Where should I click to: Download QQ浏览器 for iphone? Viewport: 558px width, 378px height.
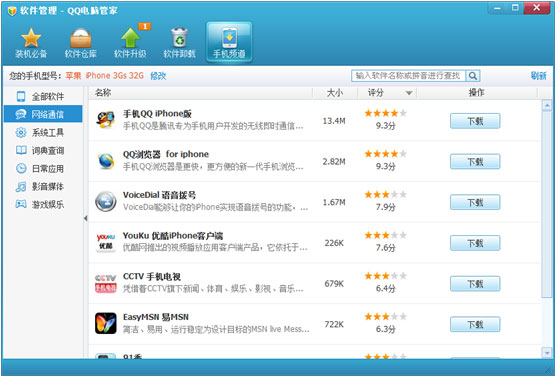[475, 162]
